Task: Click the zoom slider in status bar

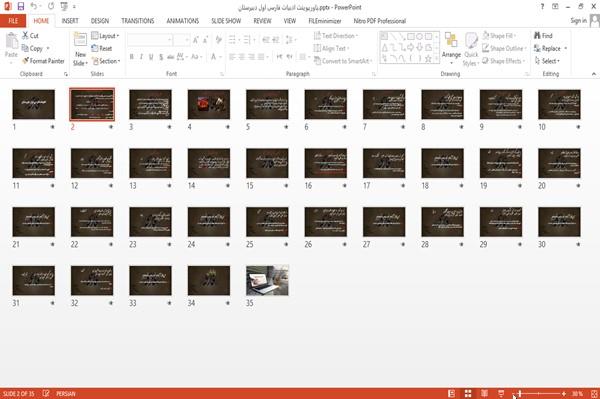Action: (541, 393)
